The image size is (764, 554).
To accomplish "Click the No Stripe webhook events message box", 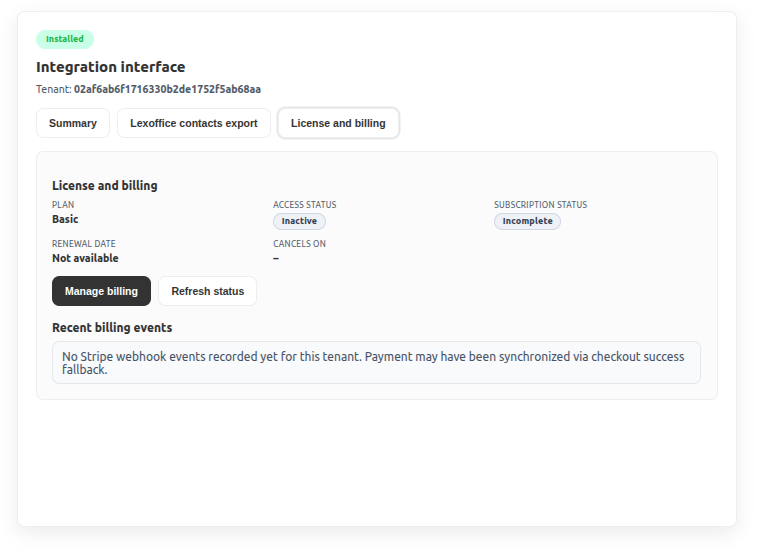I will 376,363.
